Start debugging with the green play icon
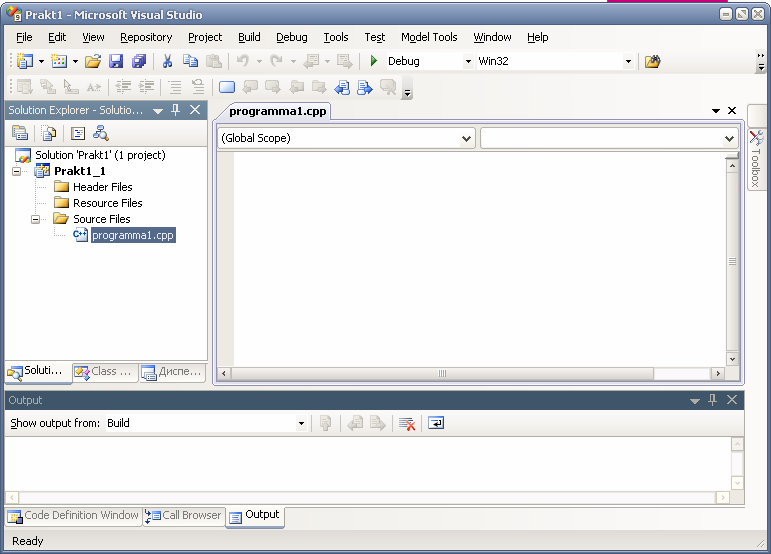771x554 pixels. pyautogui.click(x=374, y=61)
